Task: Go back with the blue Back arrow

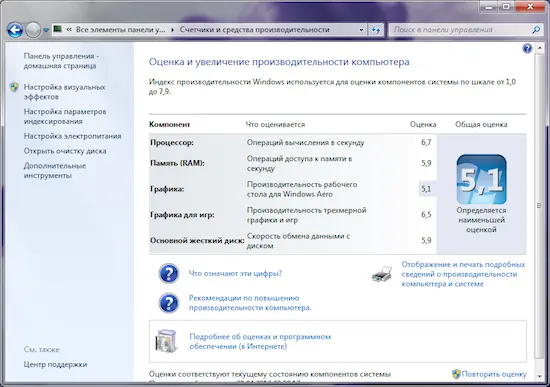Action: (15, 30)
